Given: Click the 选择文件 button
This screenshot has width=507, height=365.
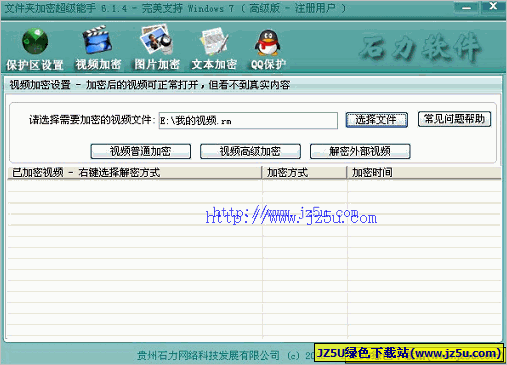Looking at the screenshot, I should click(x=376, y=119).
